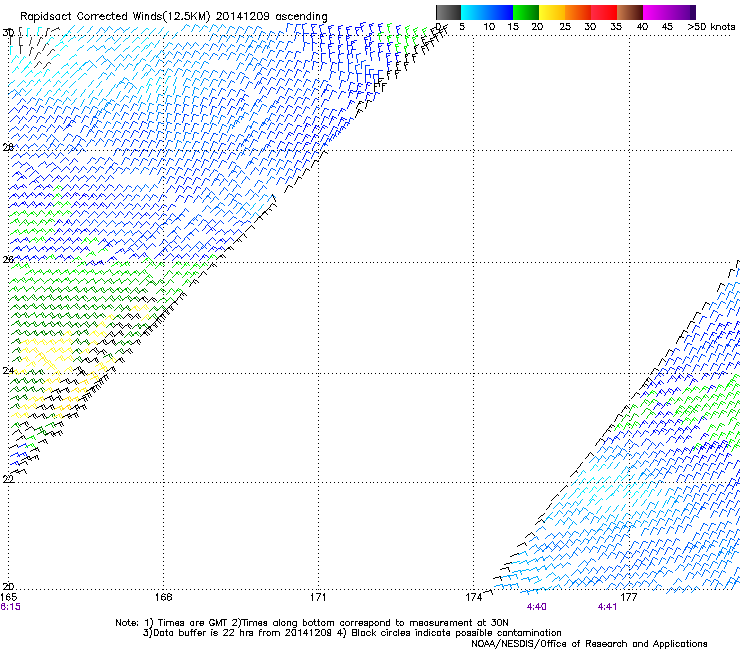740x650 pixels.
Task: Click the green 15-20 knots legend swatch
Action: coord(526,12)
